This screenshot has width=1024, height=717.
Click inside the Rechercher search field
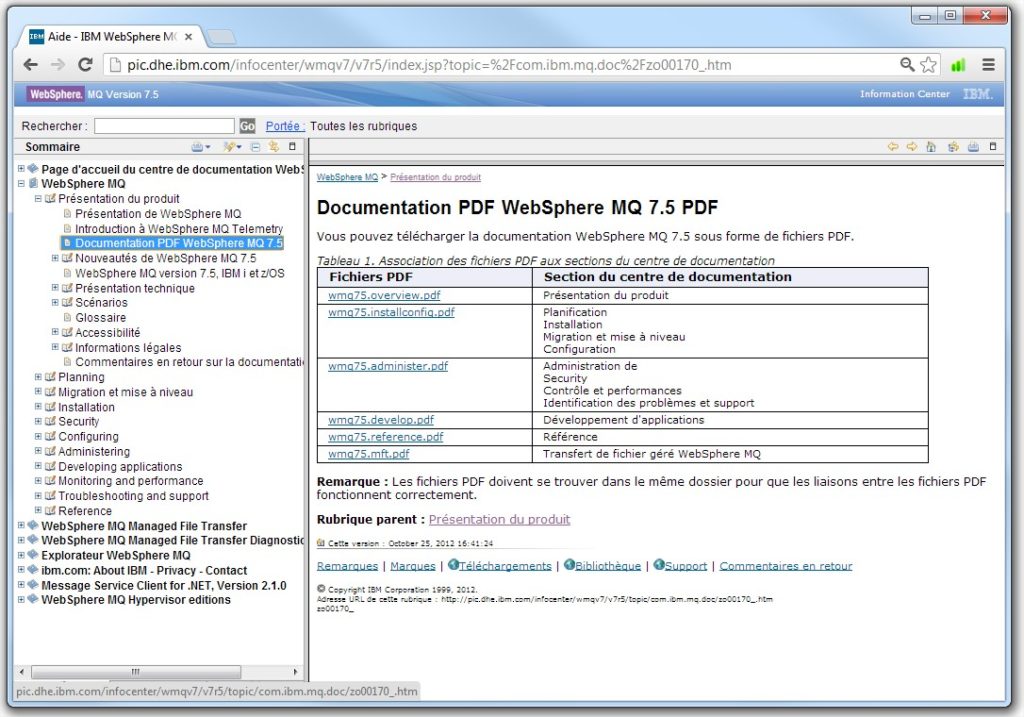pos(163,125)
